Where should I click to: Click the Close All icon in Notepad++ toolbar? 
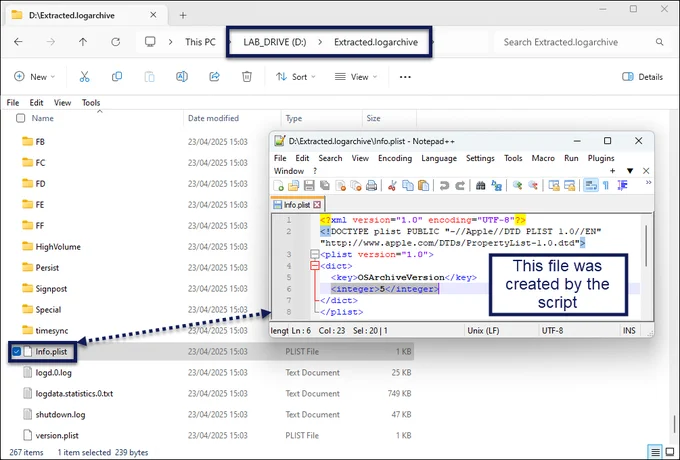click(x=356, y=186)
